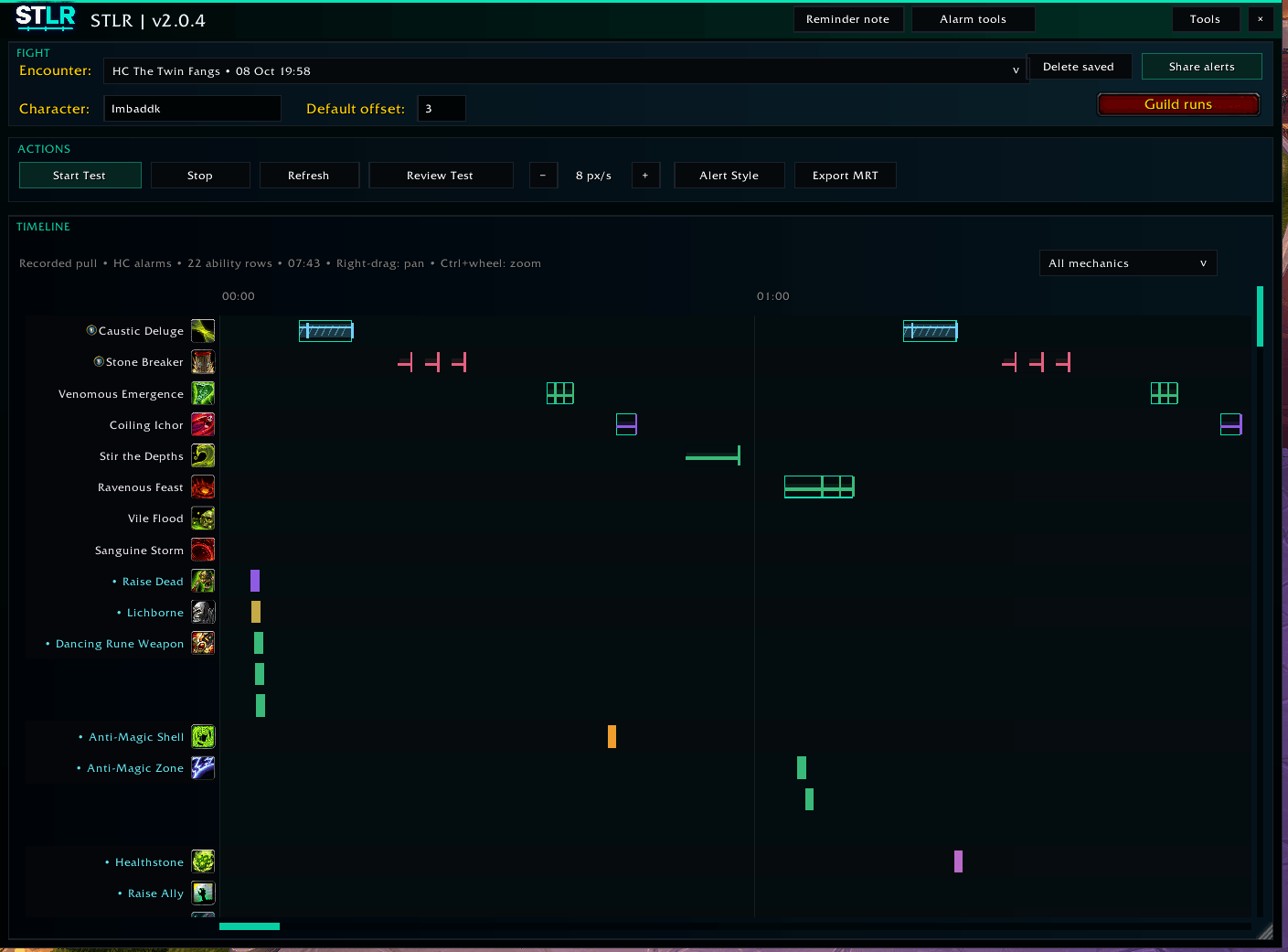Select the first Coiling Ichor marker
The image size is (1288, 952).
626,424
